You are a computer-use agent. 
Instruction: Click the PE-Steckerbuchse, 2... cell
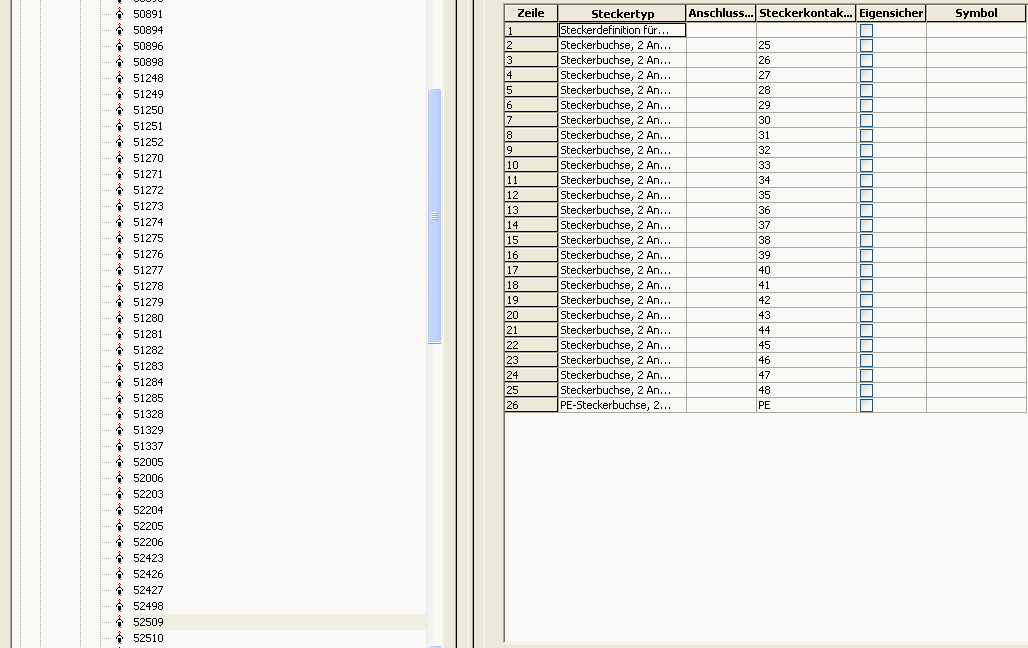click(622, 405)
